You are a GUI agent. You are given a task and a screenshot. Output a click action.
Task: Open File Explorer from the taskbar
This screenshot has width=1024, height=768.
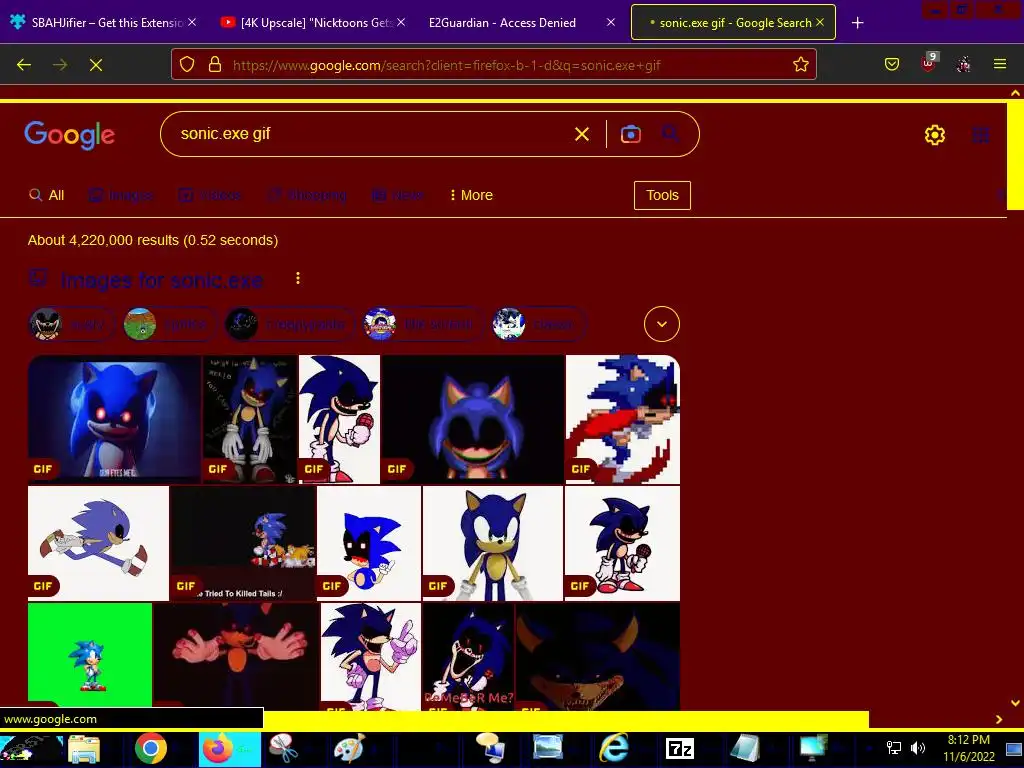tap(84, 749)
